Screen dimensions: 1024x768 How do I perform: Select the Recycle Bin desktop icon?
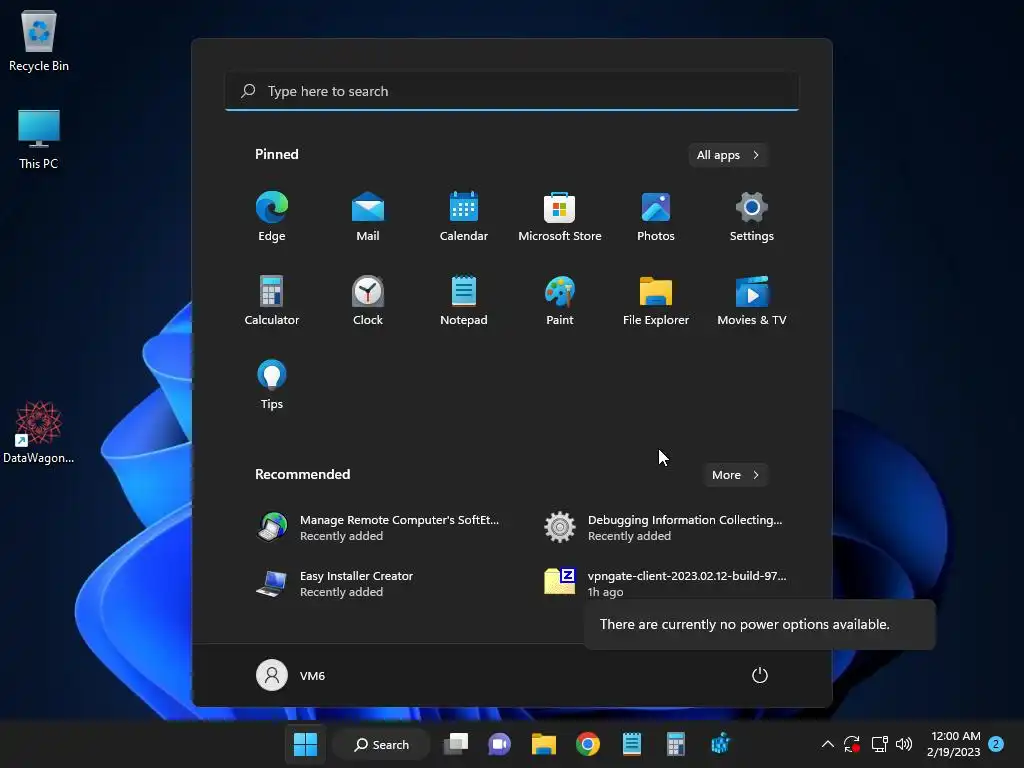tap(39, 41)
